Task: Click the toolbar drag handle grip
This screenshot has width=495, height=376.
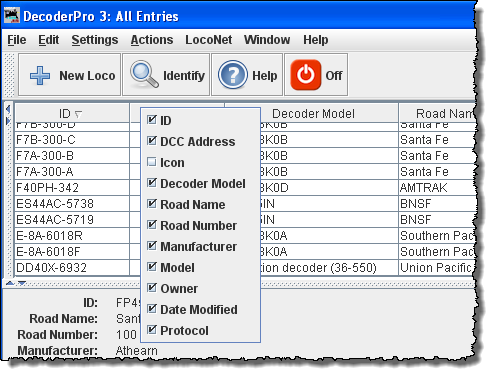Action: click(x=10, y=75)
